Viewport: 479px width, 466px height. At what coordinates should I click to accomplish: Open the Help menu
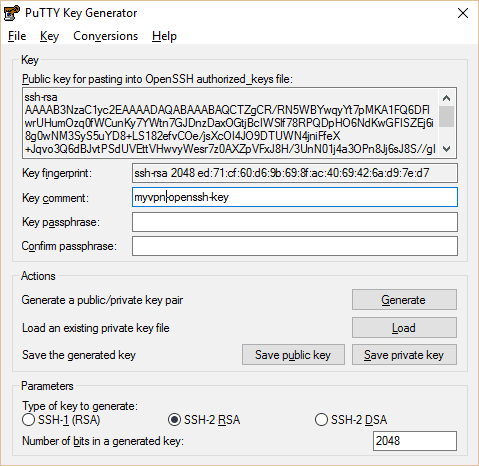click(x=164, y=36)
